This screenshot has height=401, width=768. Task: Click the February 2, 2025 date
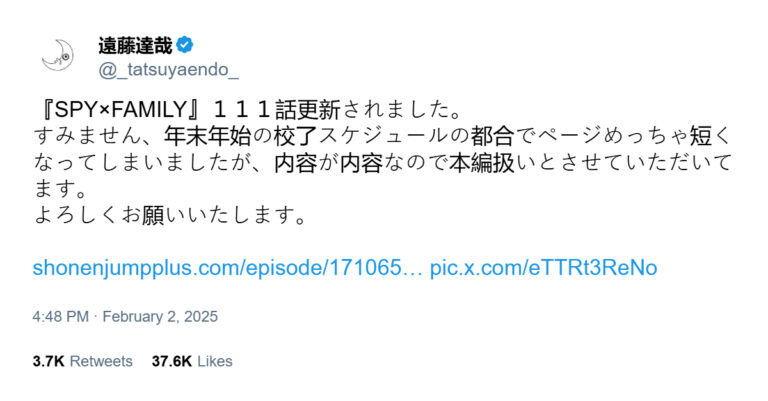point(160,316)
